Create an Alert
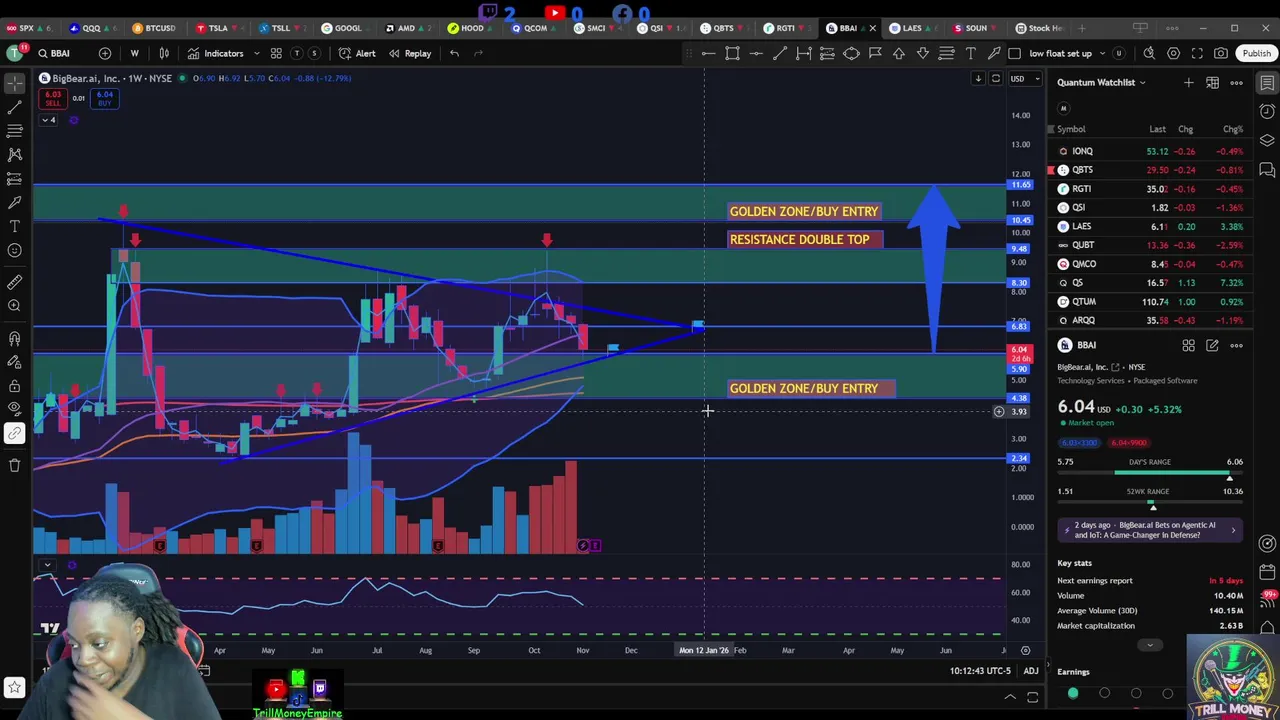This screenshot has width=1280, height=720. click(x=357, y=53)
